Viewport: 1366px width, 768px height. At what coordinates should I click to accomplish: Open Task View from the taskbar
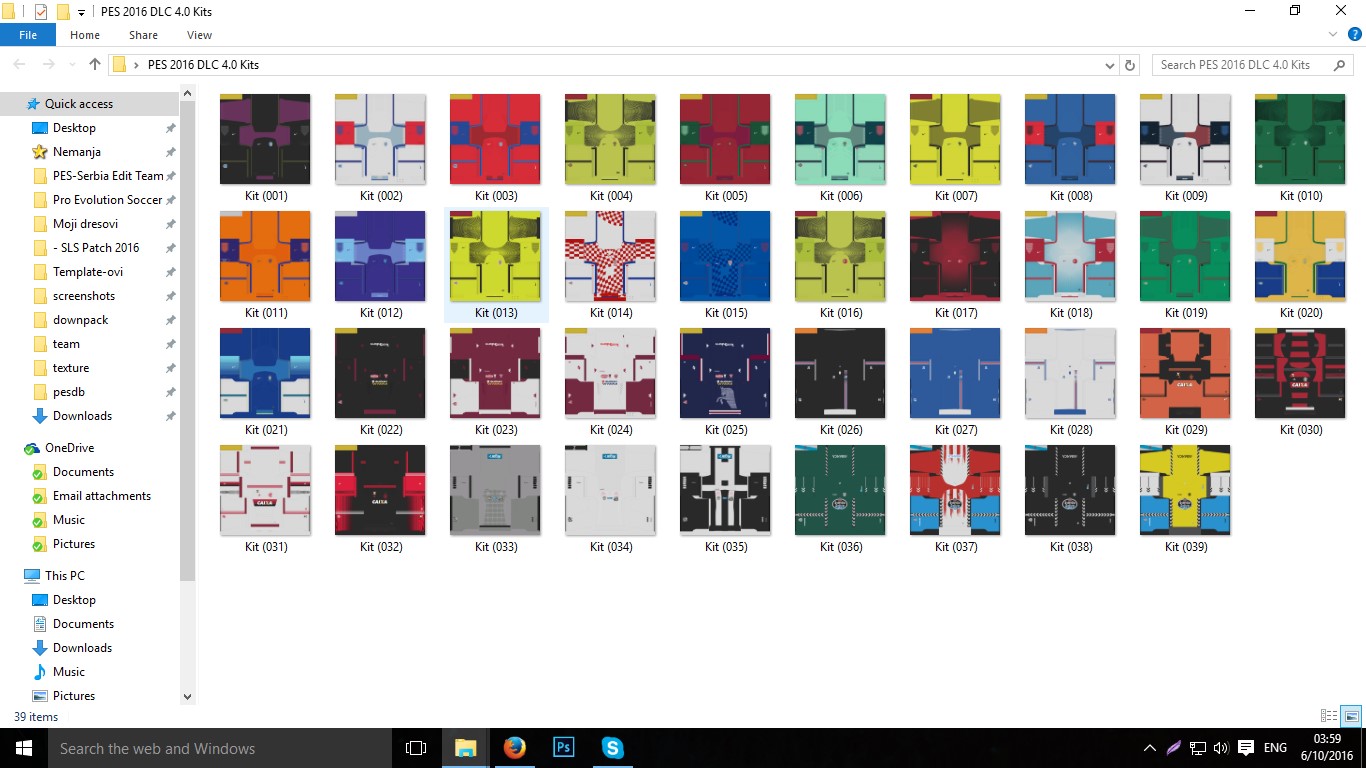[415, 747]
